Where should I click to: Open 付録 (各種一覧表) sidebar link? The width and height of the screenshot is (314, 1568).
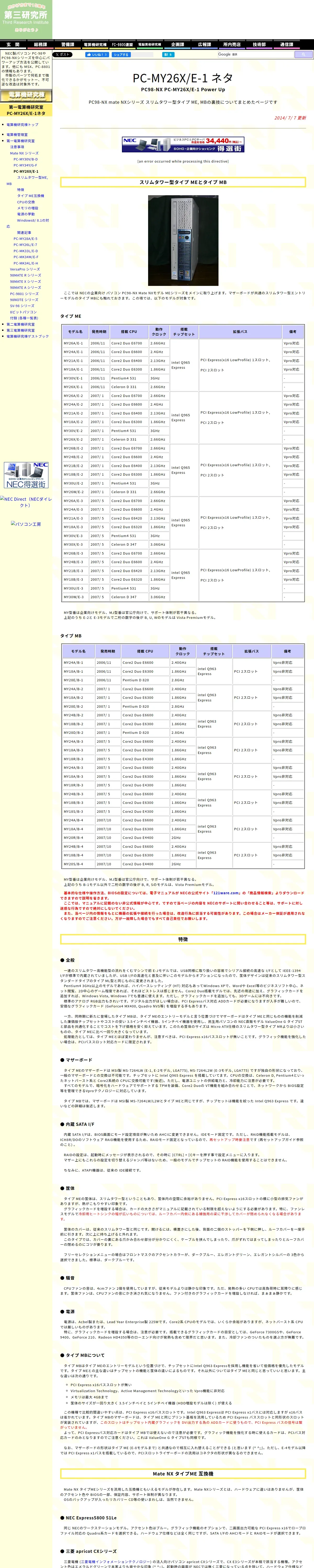point(24,318)
